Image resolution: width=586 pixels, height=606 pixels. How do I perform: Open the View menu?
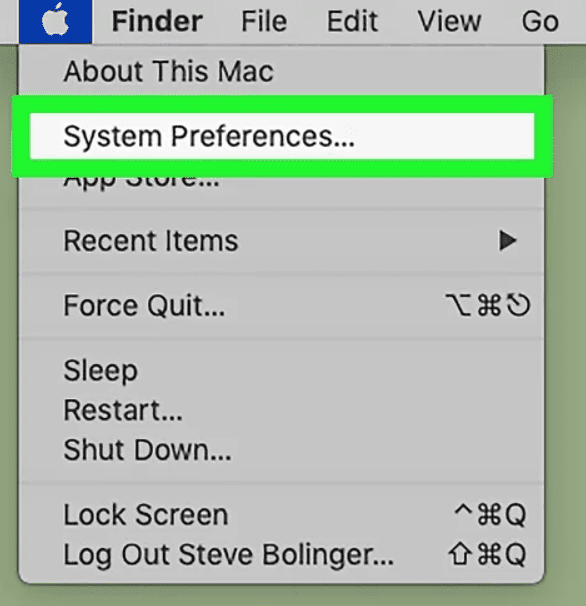tap(449, 21)
